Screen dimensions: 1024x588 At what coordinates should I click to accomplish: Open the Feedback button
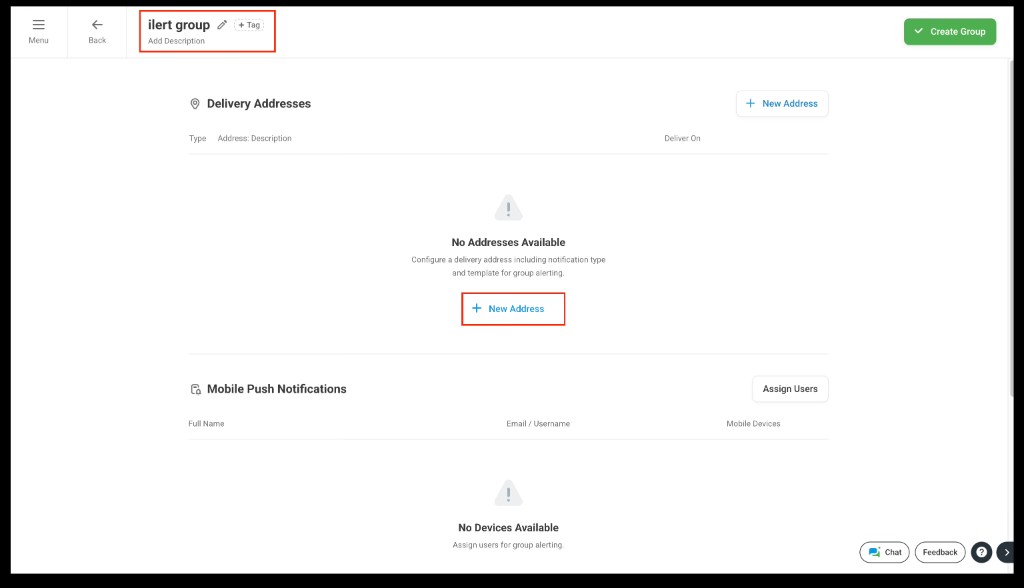939,552
